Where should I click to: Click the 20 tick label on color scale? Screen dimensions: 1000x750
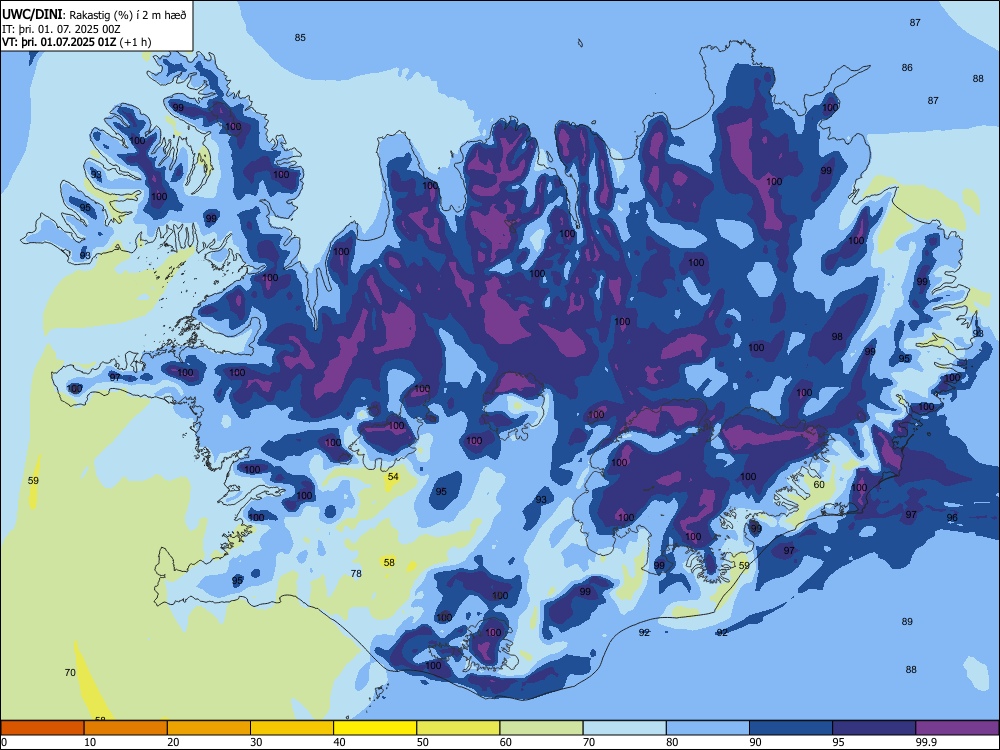pos(173,742)
